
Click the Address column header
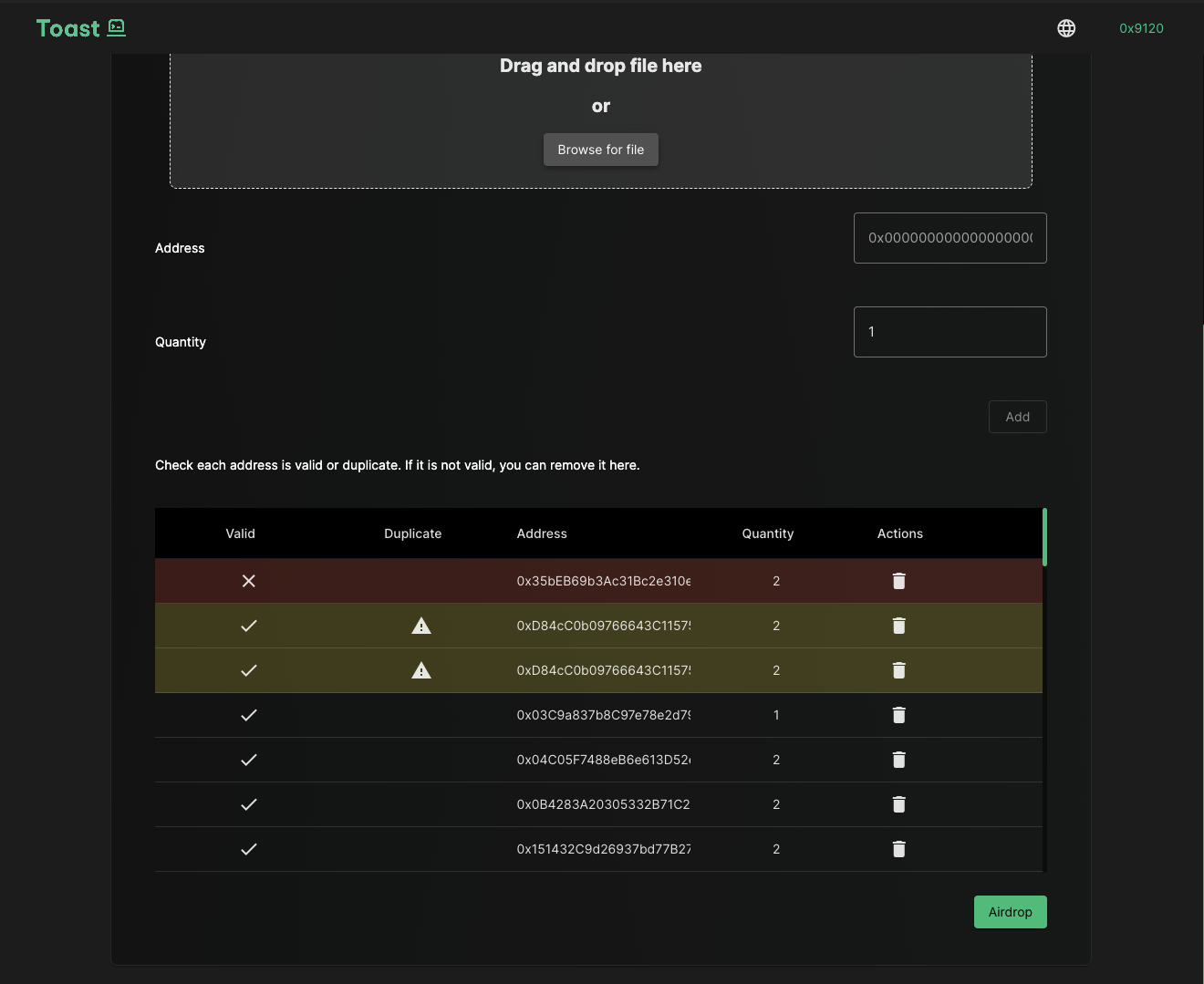[x=542, y=533]
